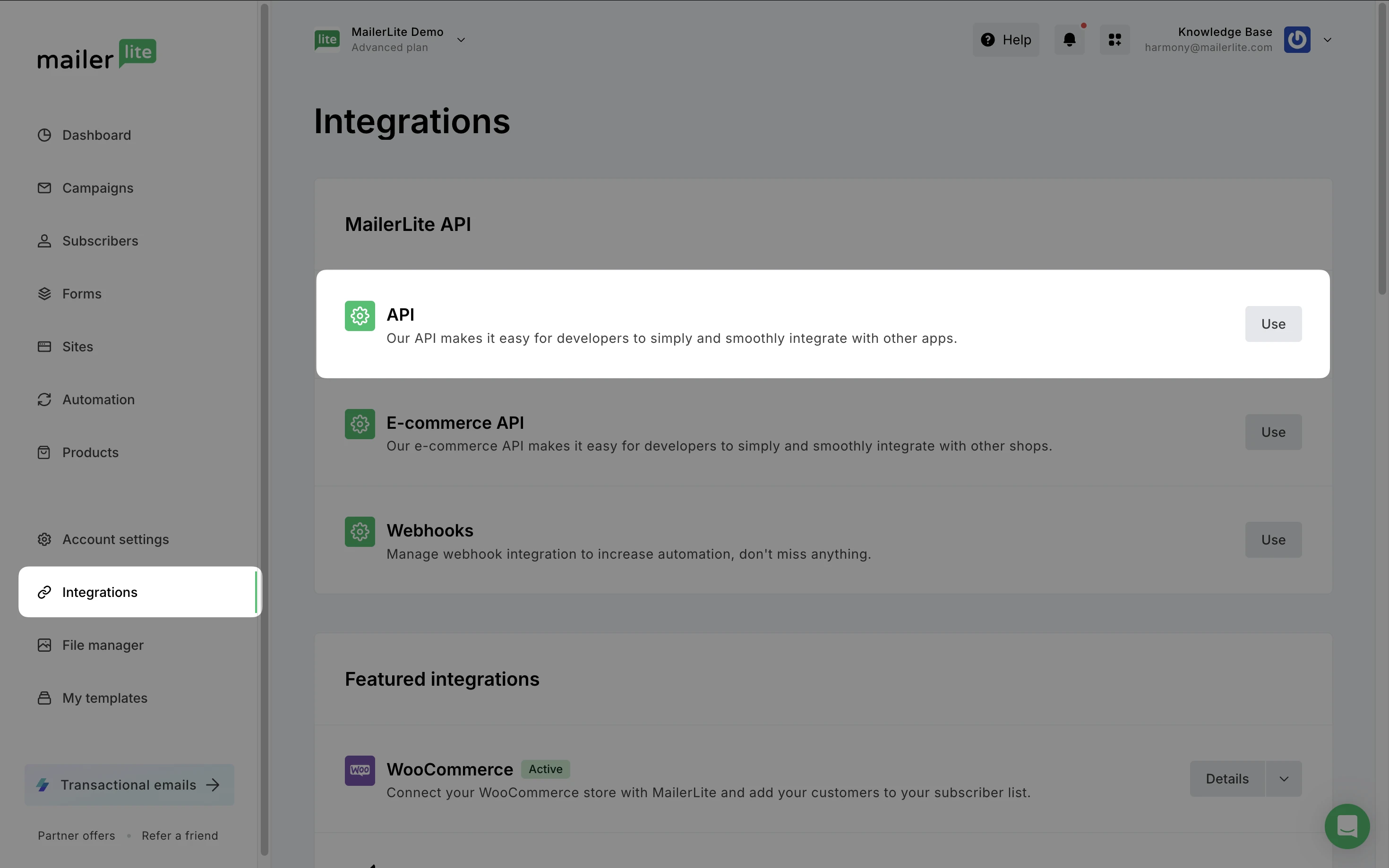Click the Transactional emails arrow icon
Viewport: 1389px width, 868px height.
213,784
